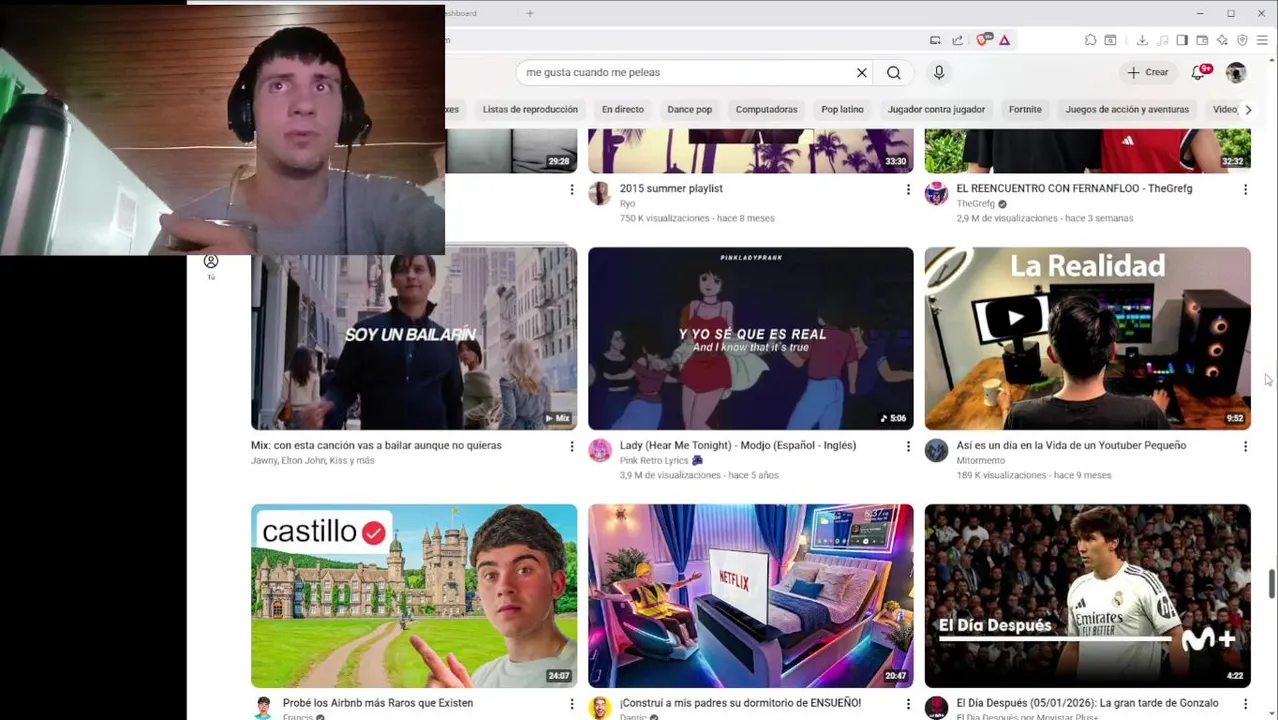
Task: Run search with the magnifier button
Action: (893, 72)
